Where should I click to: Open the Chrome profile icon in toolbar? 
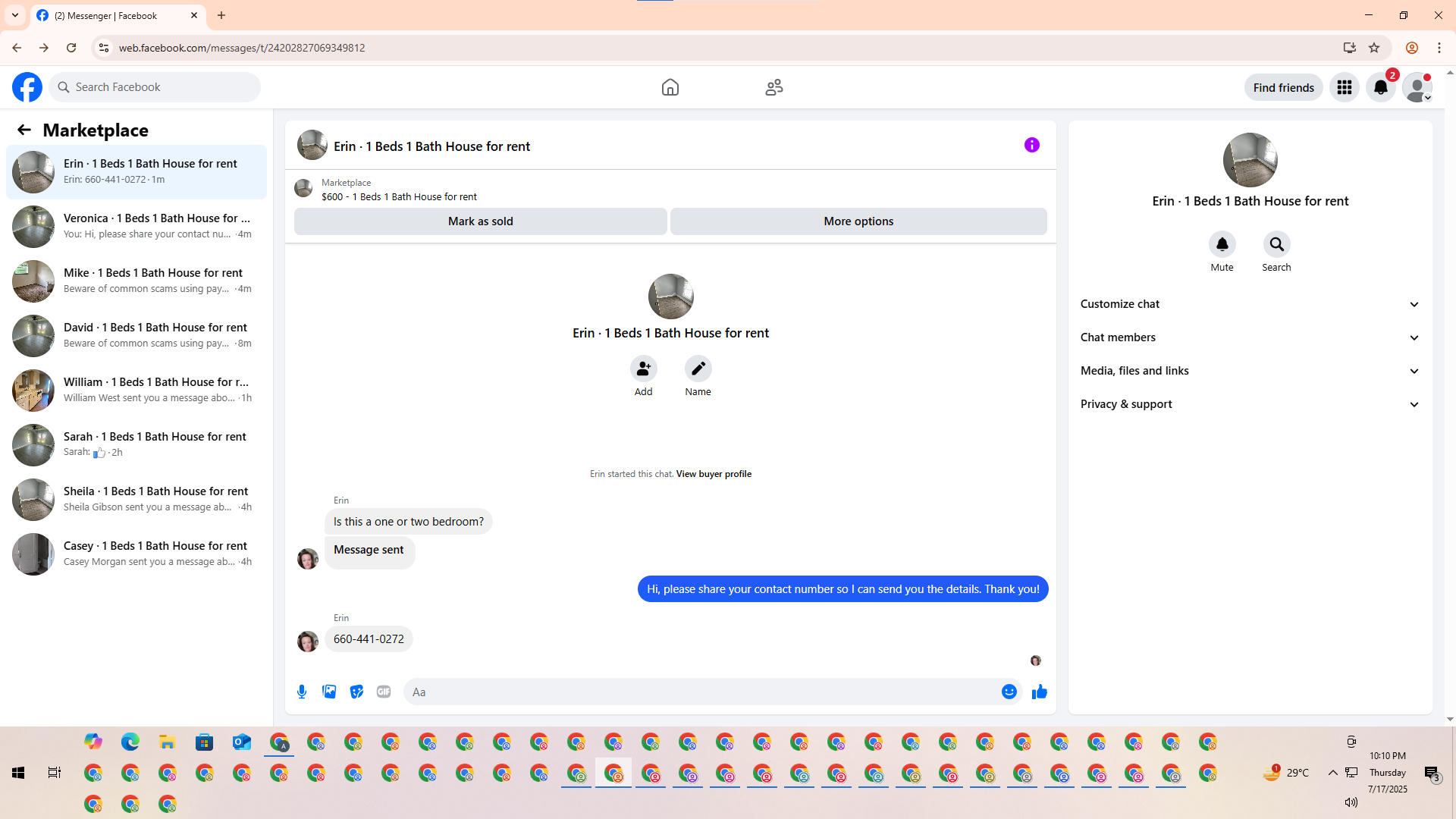[1412, 48]
